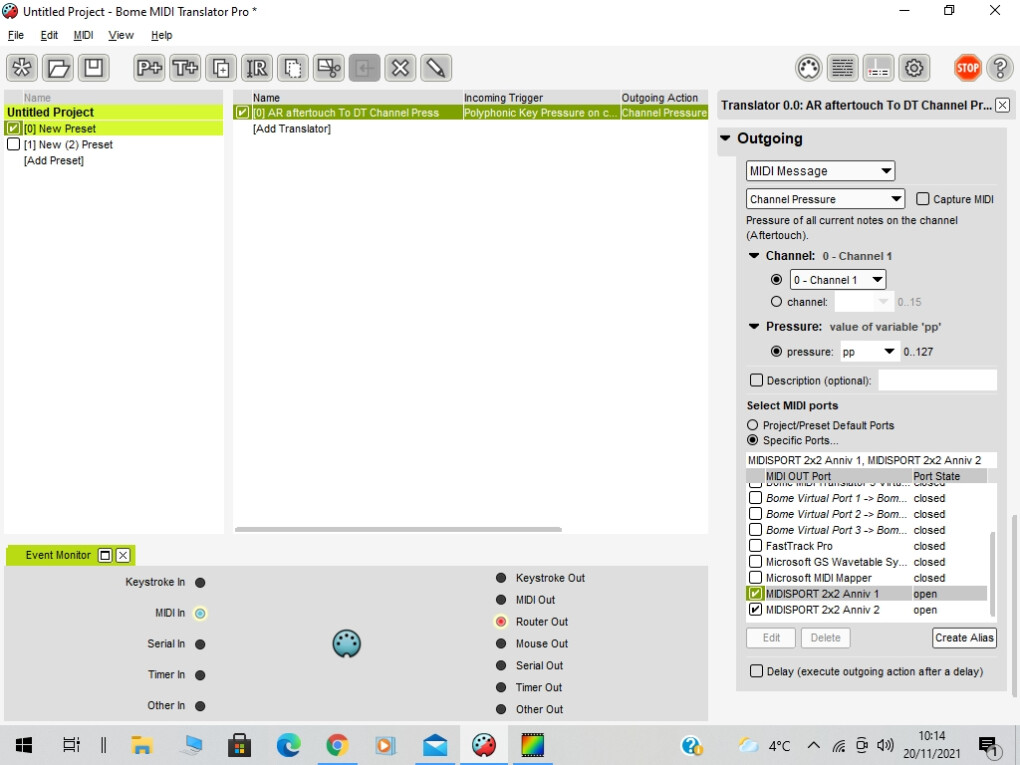1020x765 pixels.
Task: Launch File Explorer from the taskbar
Action: [142, 745]
